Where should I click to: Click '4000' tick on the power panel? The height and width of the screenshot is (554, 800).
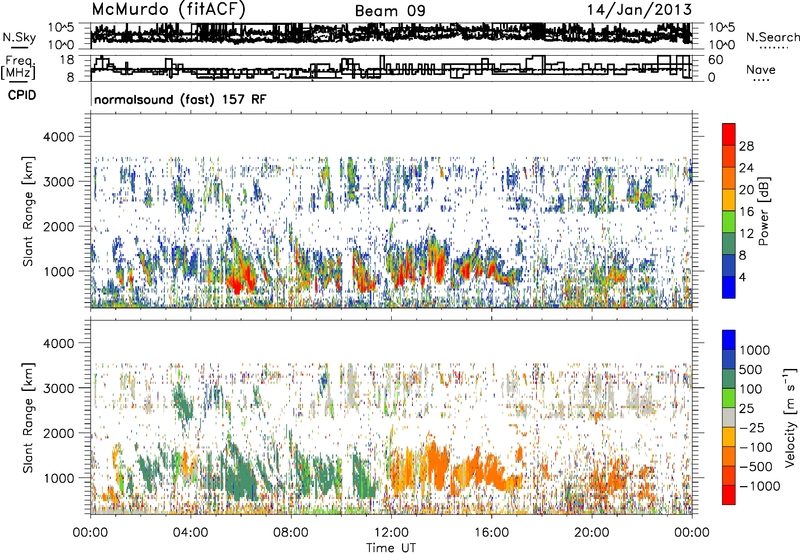pyautogui.click(x=60, y=137)
